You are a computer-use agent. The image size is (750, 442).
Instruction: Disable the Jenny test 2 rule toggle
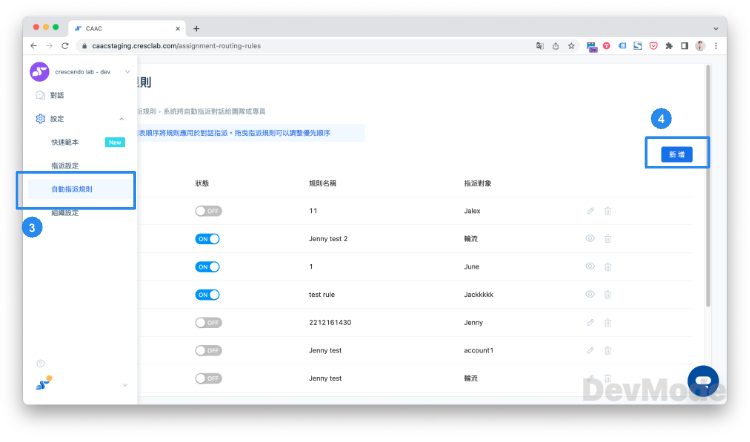click(x=208, y=239)
